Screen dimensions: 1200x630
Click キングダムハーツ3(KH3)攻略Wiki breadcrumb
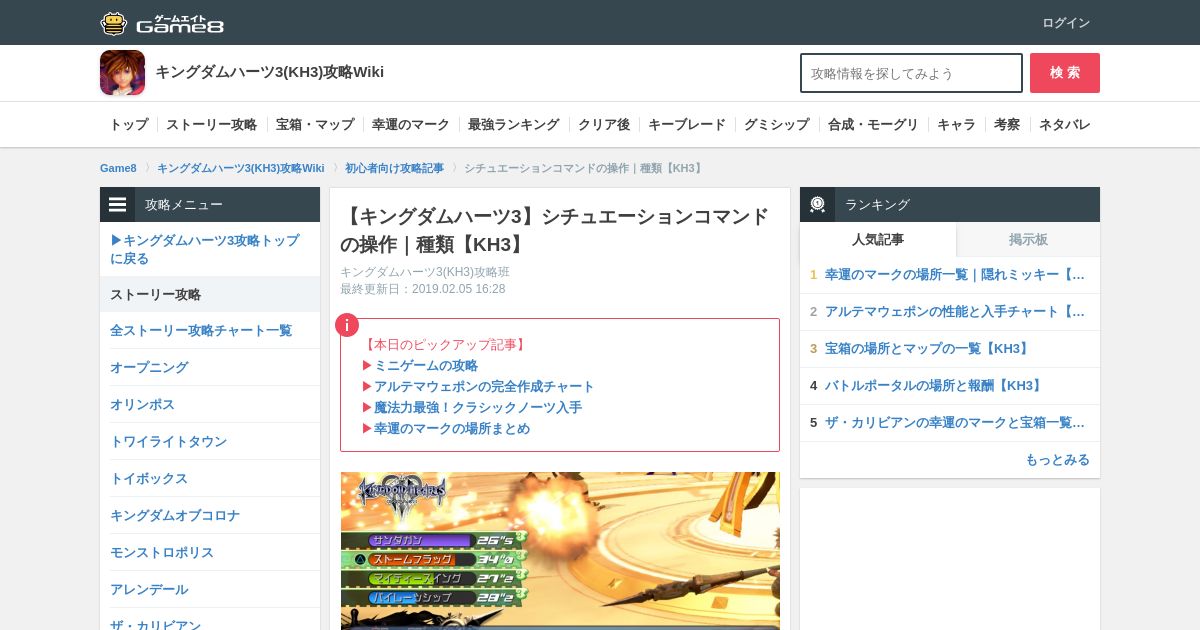tap(241, 168)
